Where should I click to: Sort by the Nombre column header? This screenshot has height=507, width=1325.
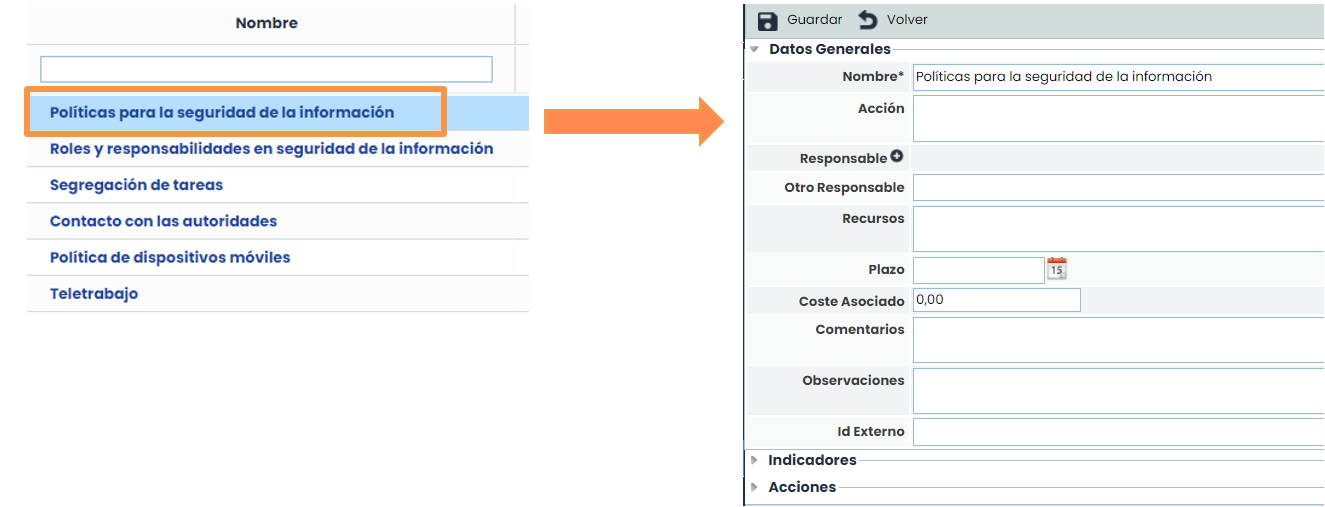click(x=266, y=23)
